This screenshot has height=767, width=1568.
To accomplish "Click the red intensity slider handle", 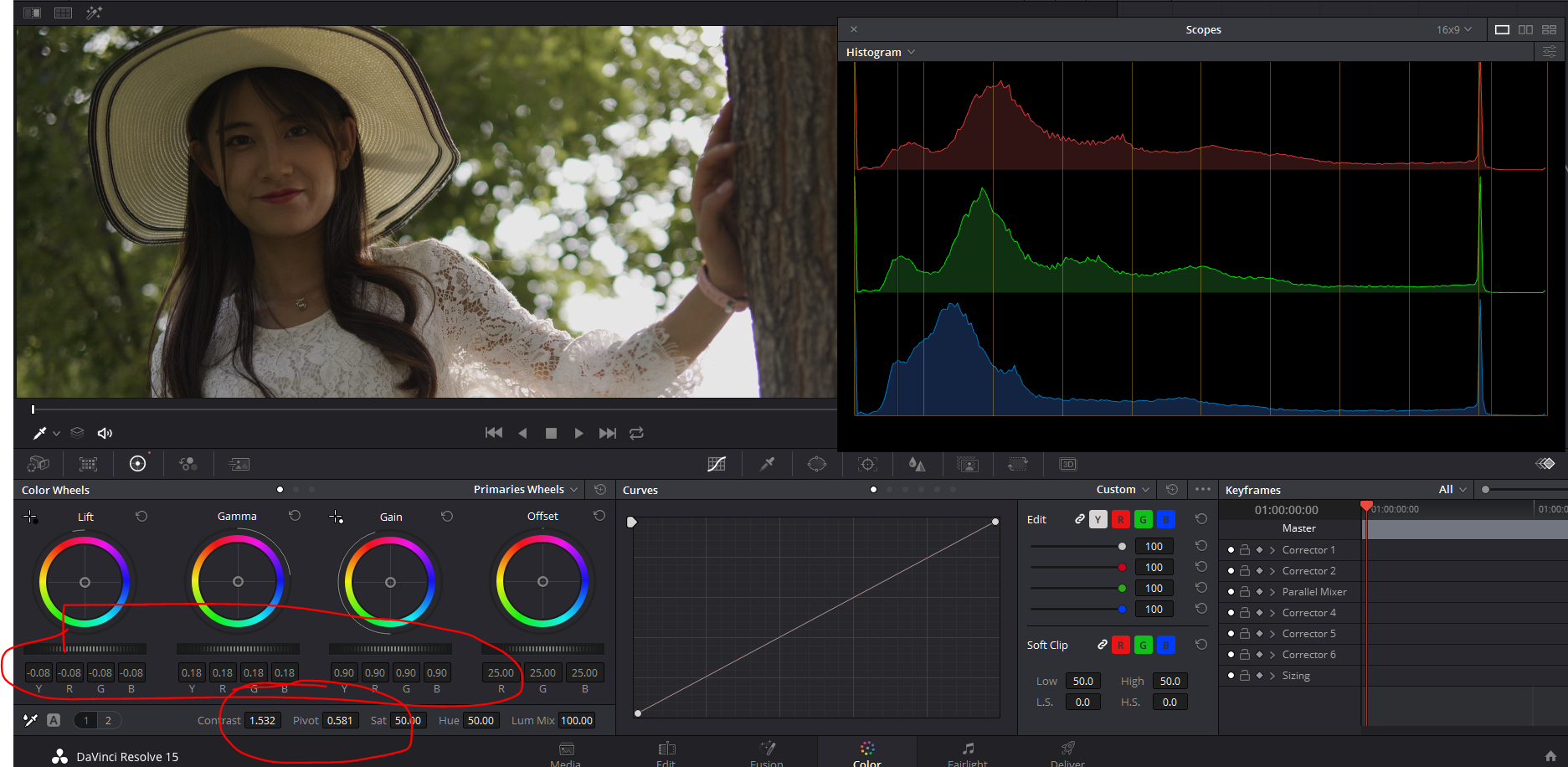I will 1122,567.
